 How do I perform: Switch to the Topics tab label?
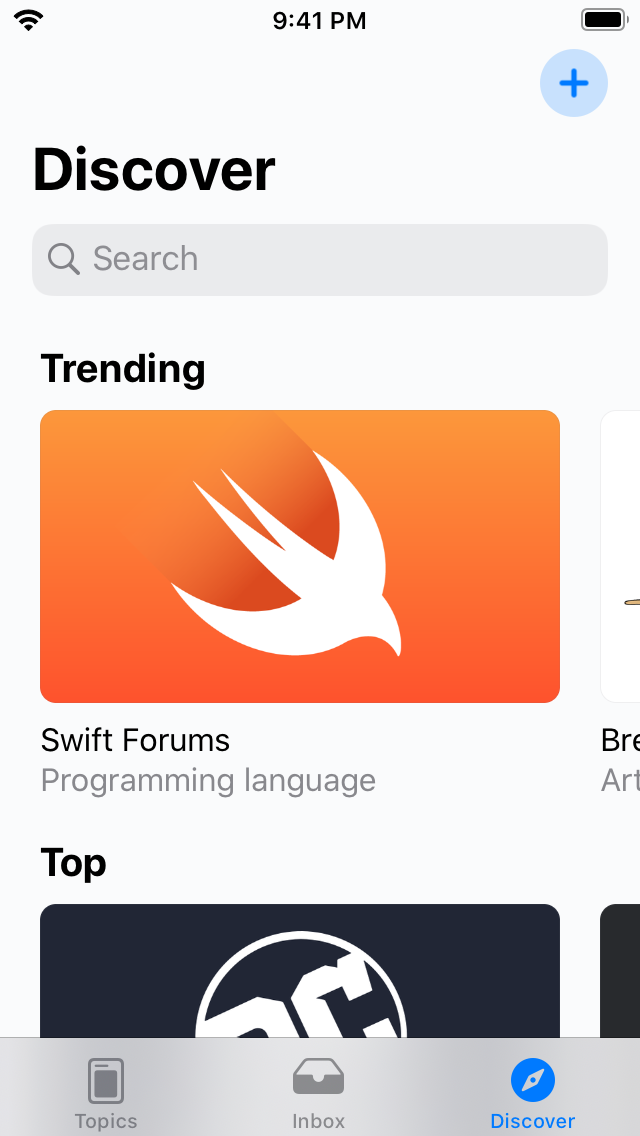point(106,1121)
